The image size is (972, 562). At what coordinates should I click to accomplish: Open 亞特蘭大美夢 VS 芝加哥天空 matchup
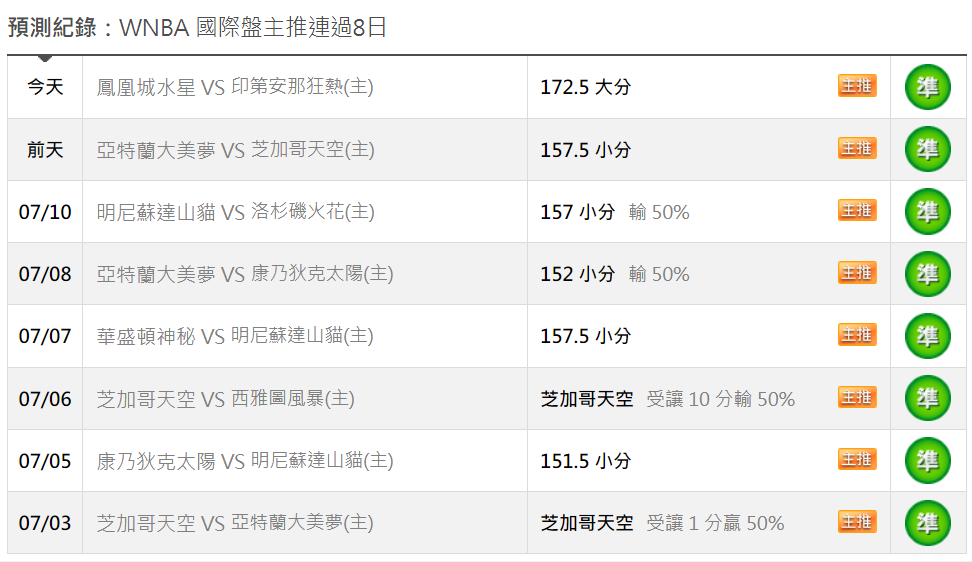(236, 149)
